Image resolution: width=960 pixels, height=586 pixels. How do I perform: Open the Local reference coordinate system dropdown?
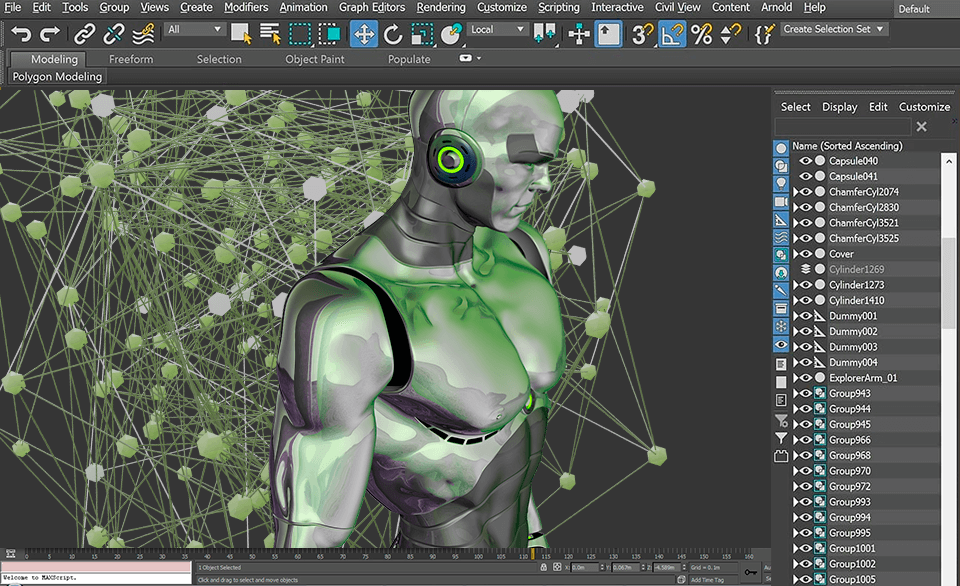pos(496,29)
